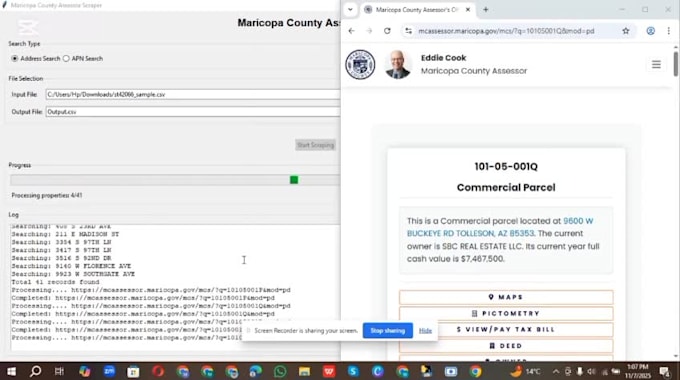This screenshot has height=380, width=680.
Task: Open Task View on the taskbar
Action: (59, 371)
